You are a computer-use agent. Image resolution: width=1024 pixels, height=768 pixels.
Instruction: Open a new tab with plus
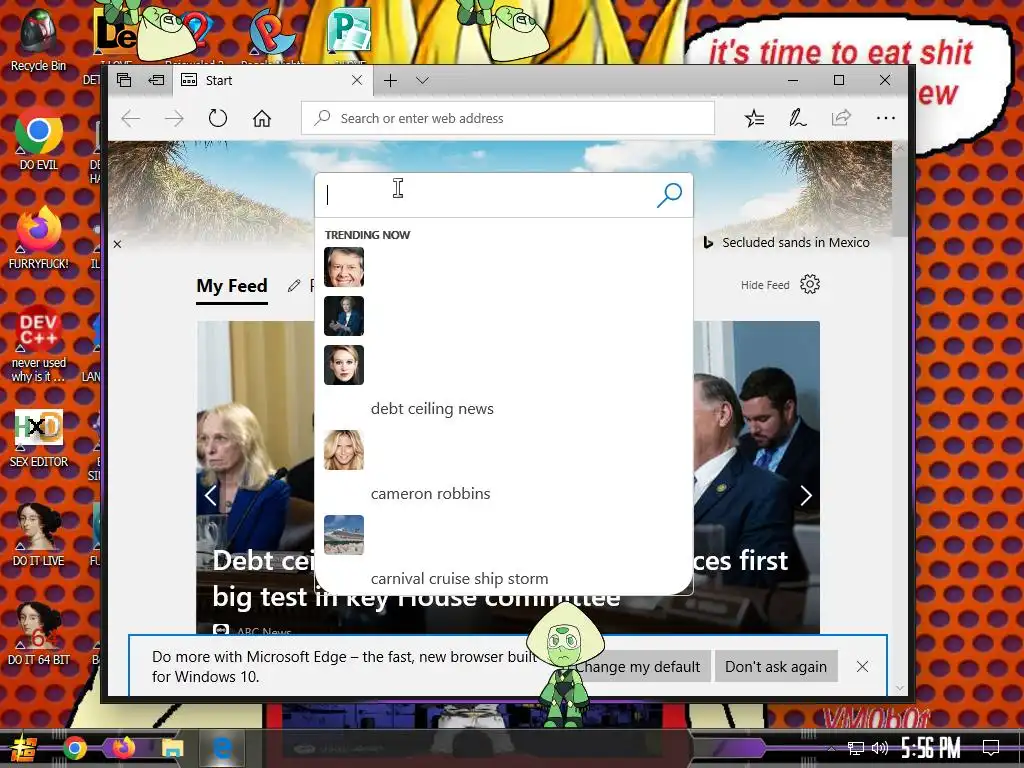(391, 80)
